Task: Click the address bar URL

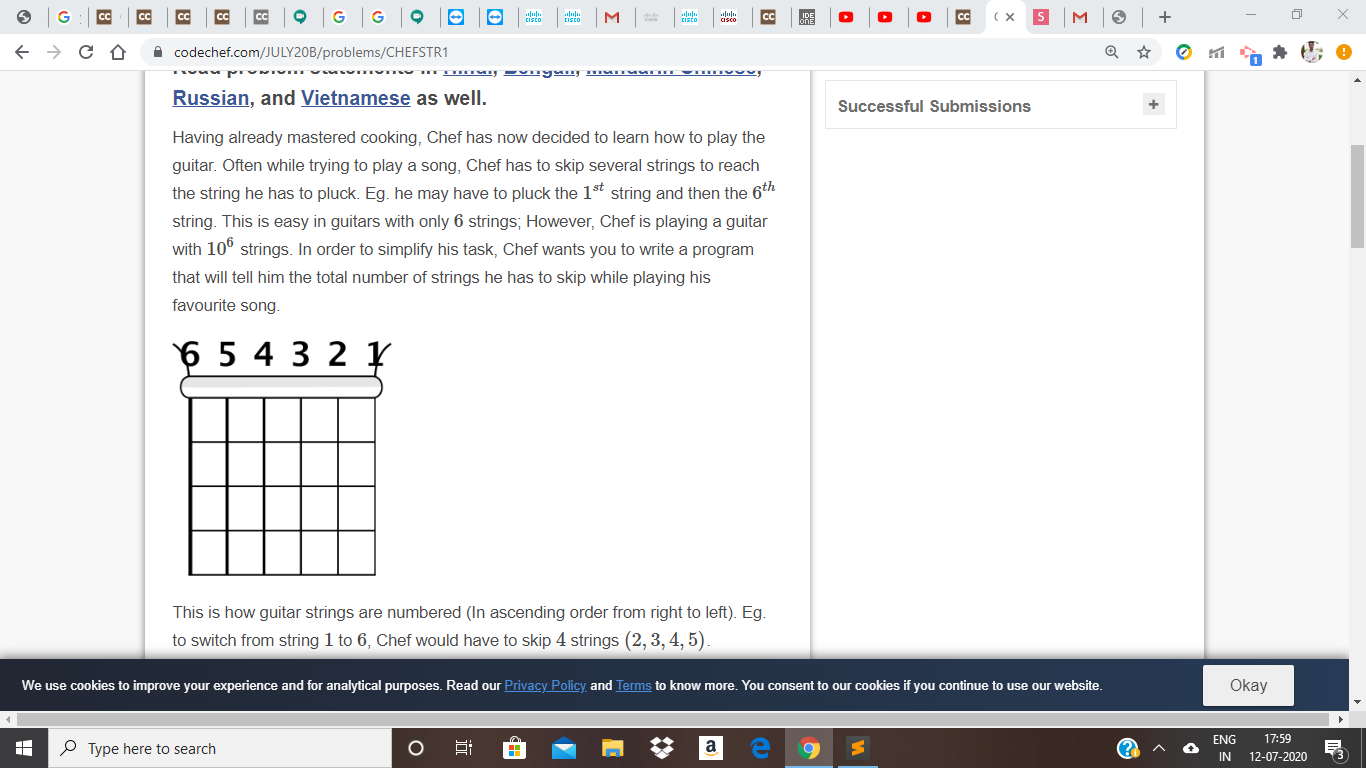Action: click(x=311, y=52)
